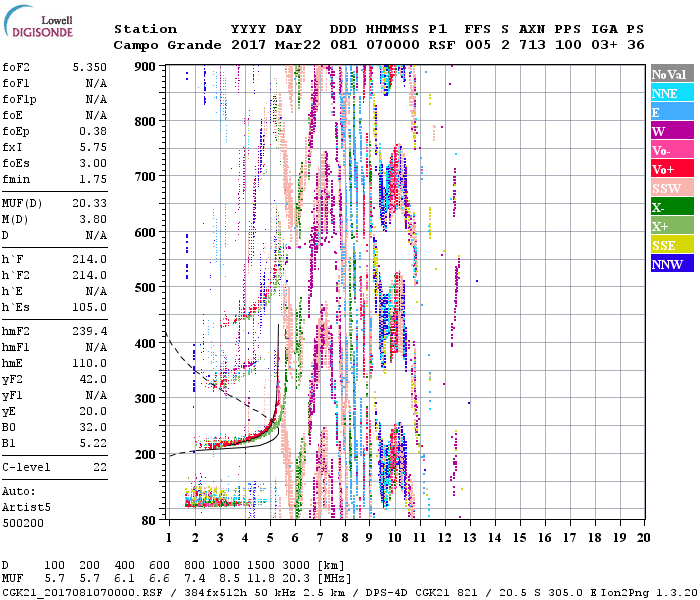Pick the E legend color box

pos(670,112)
